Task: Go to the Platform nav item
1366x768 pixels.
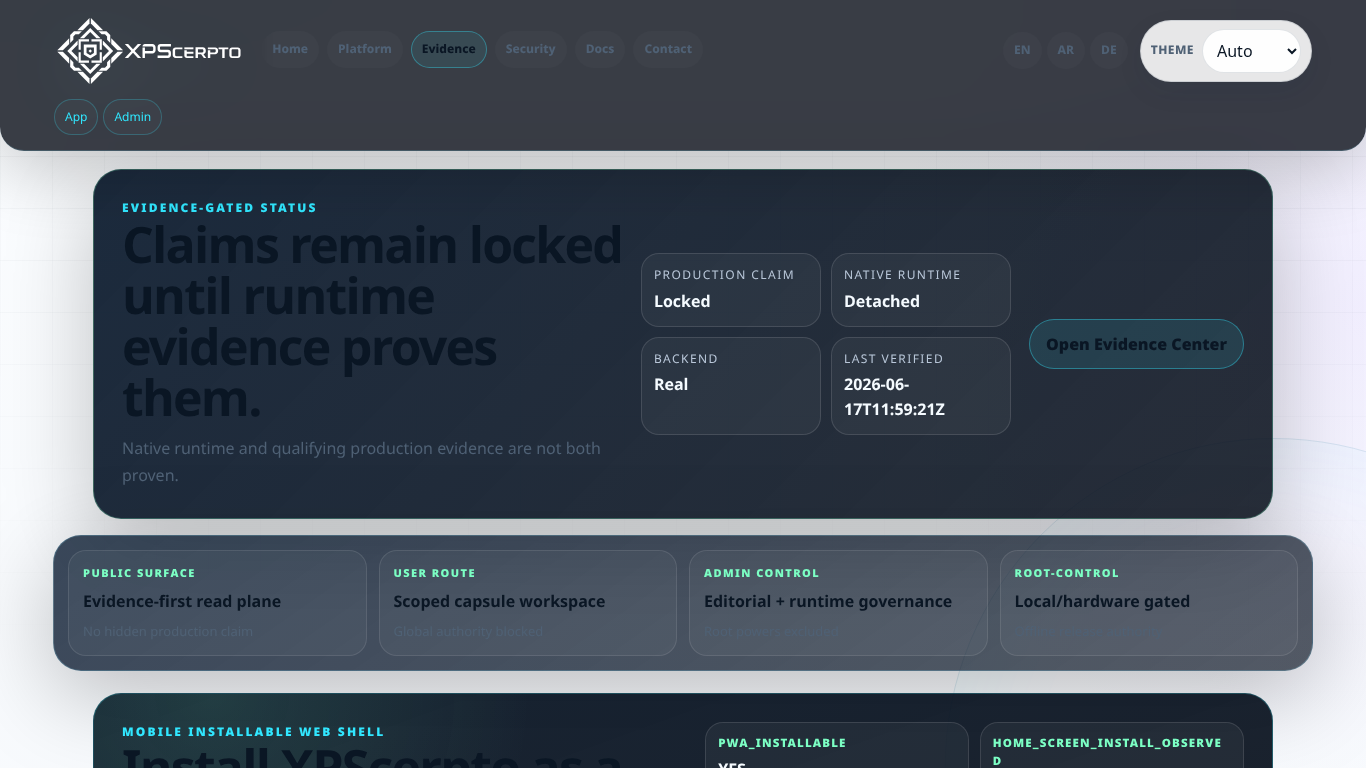Action: tap(365, 49)
